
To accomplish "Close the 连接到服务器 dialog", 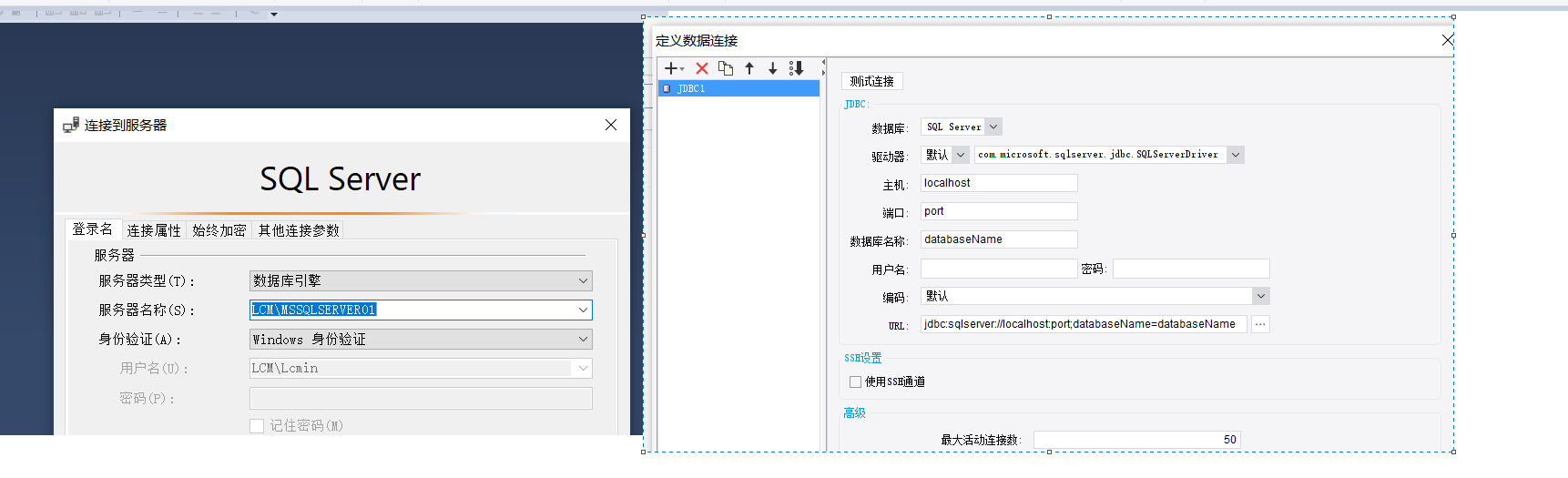I will 611,125.
